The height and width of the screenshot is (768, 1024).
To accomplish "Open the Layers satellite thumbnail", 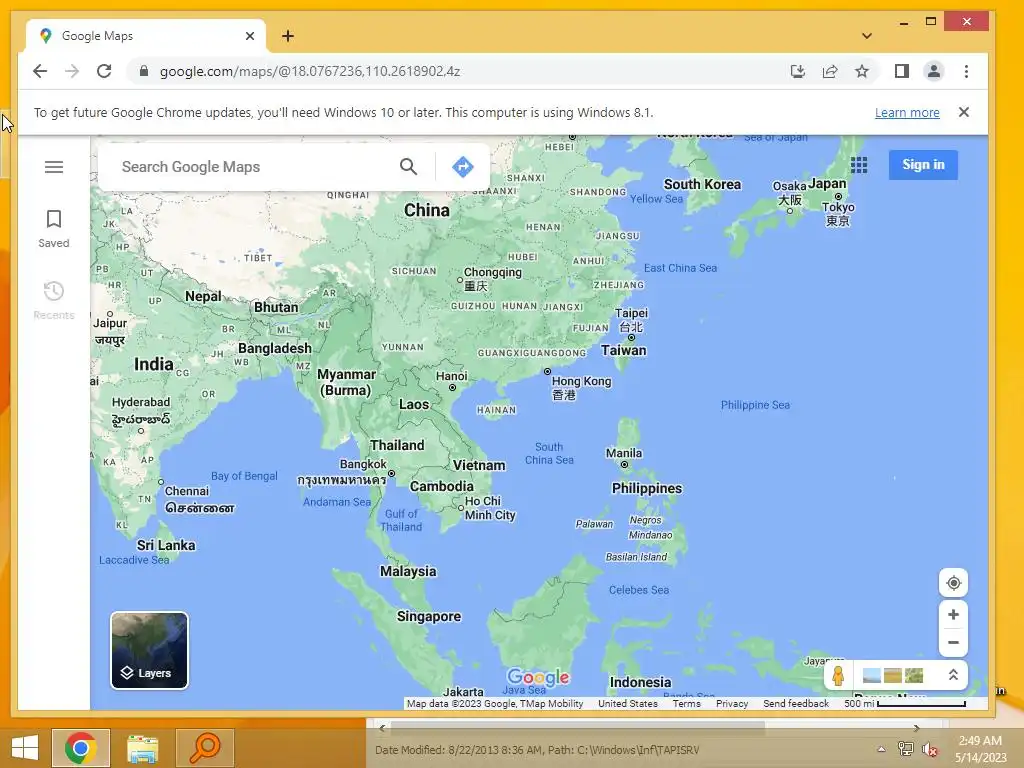I will (149, 650).
